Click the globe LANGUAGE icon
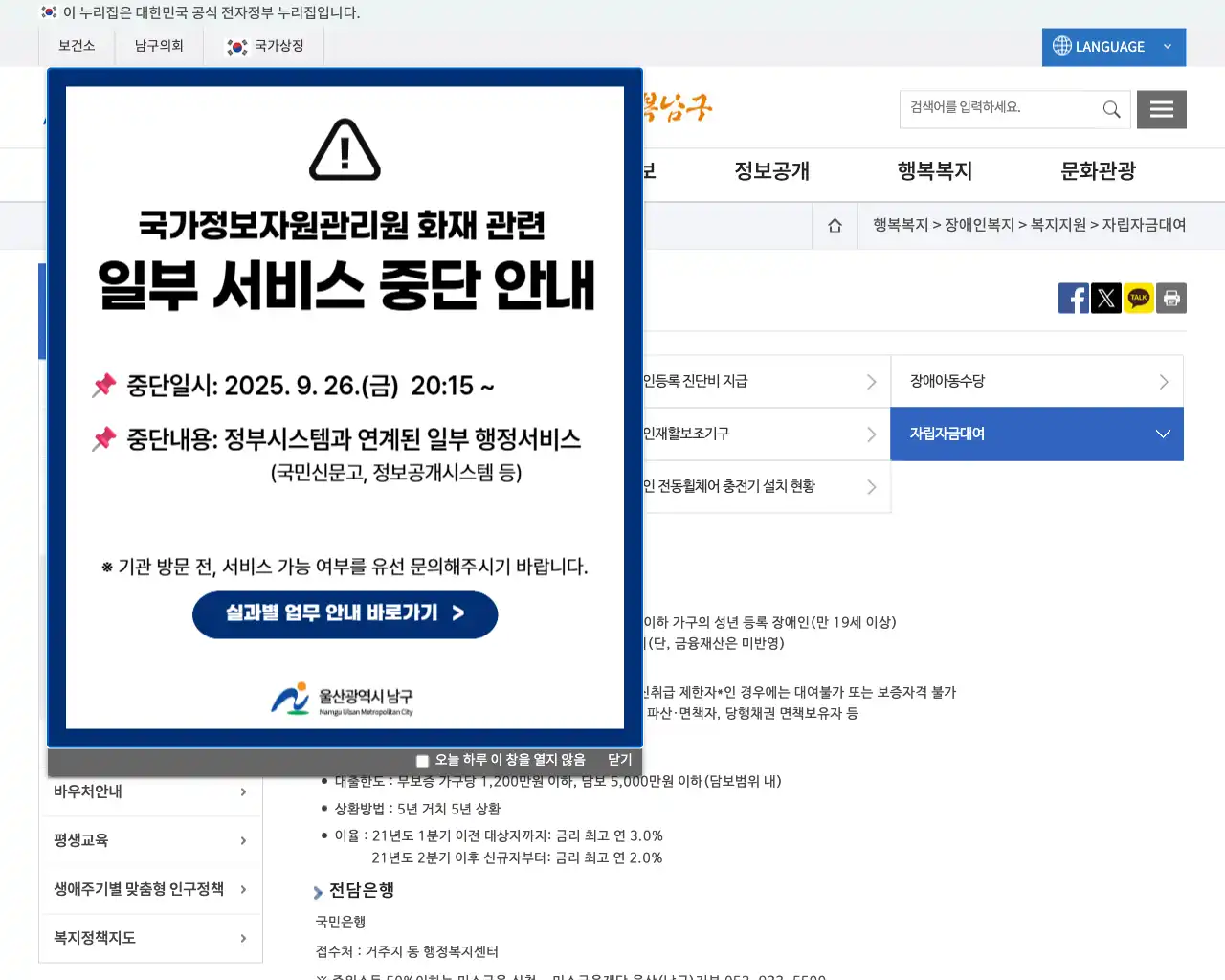The width and height of the screenshot is (1225, 980). pos(1062,46)
